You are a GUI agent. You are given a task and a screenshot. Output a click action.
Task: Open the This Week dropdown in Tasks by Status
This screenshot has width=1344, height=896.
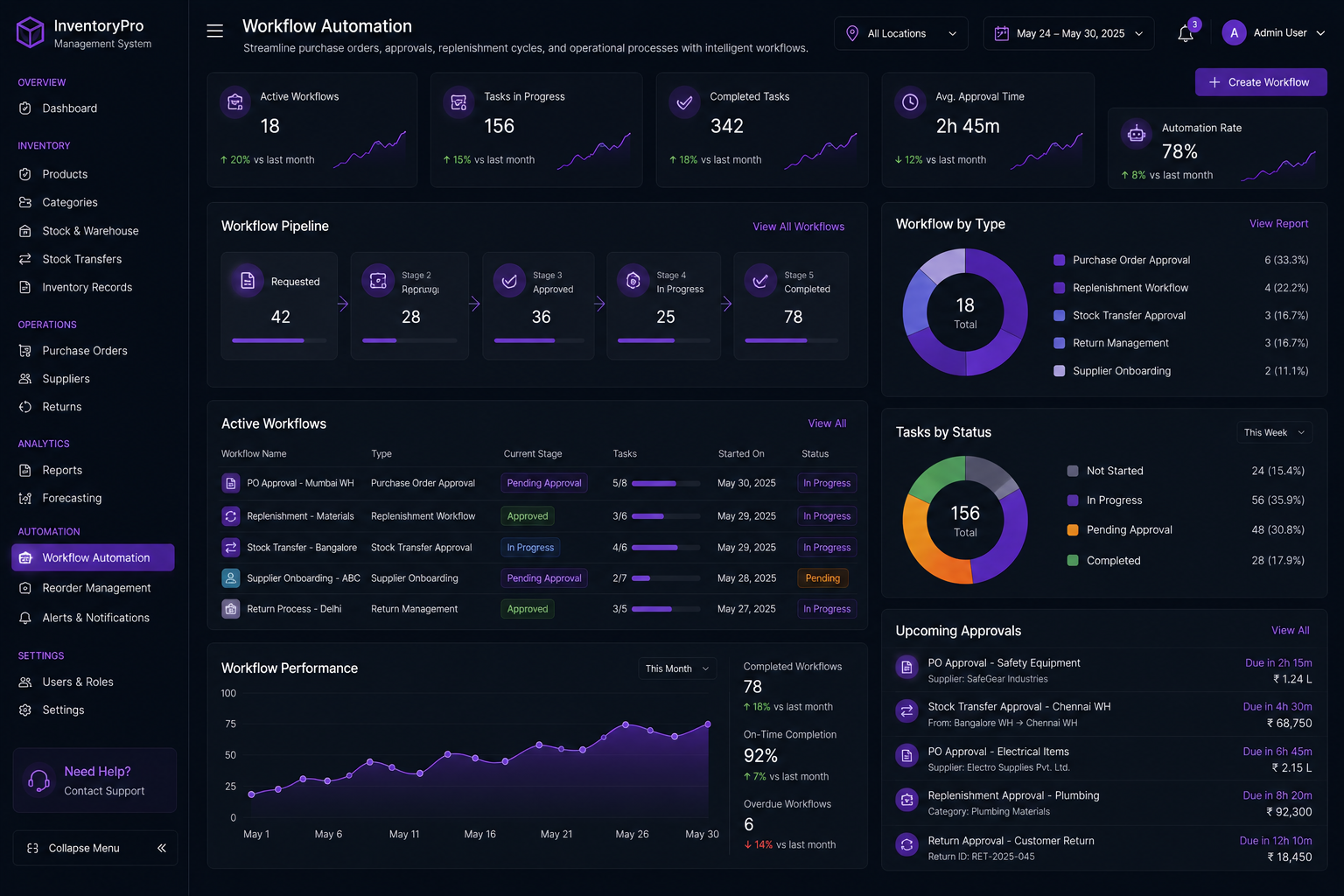pyautogui.click(x=1274, y=432)
